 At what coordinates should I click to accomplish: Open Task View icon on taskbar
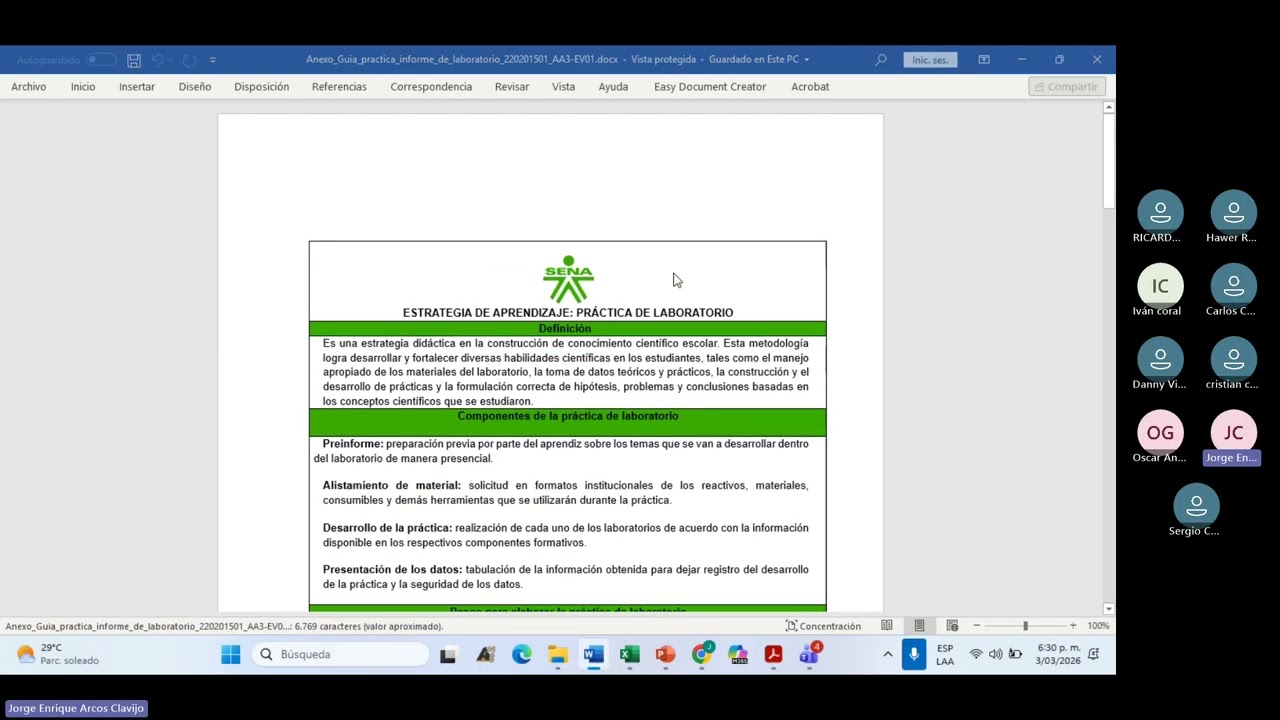(448, 654)
